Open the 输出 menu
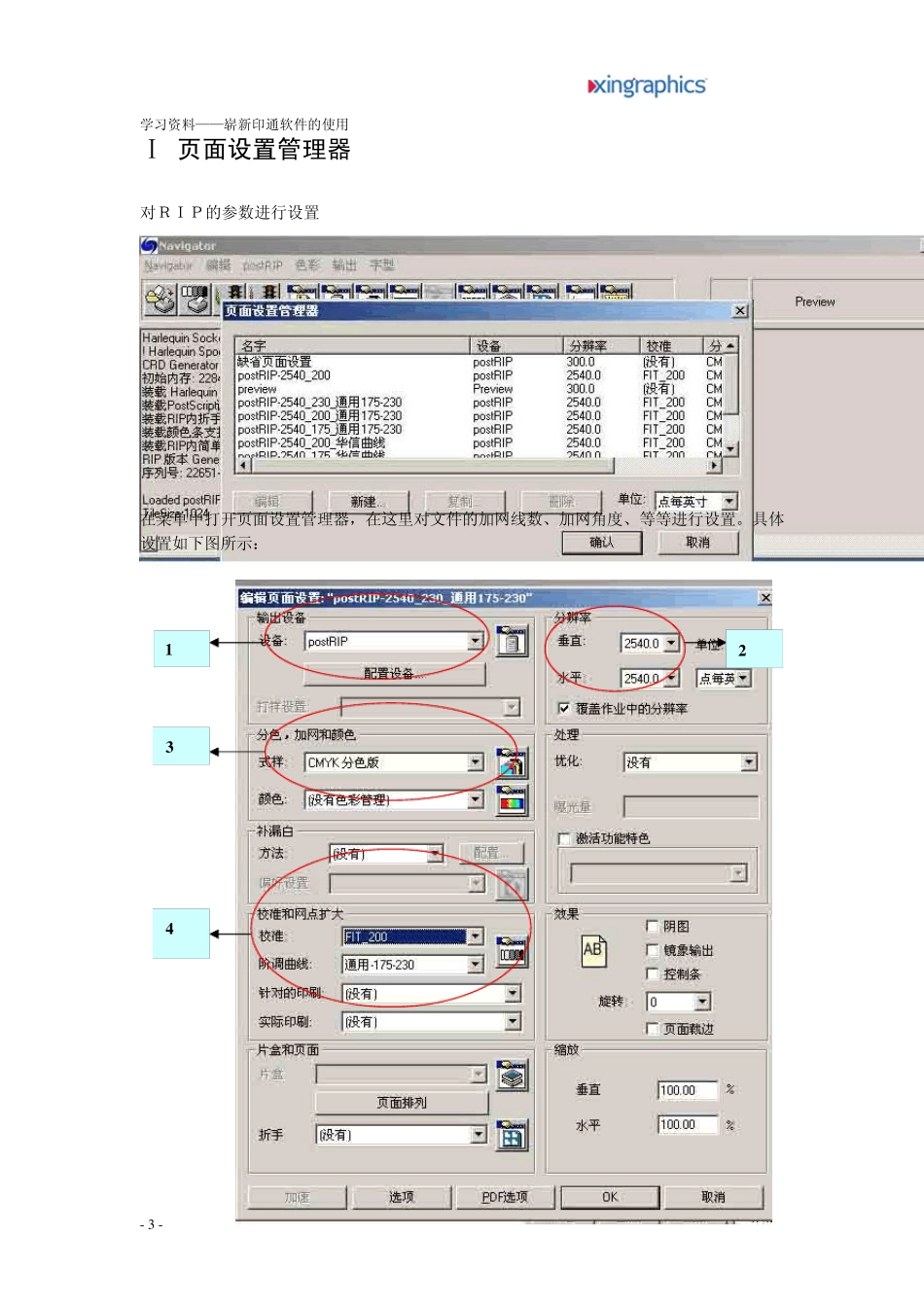The height and width of the screenshot is (1307, 924). 344,265
